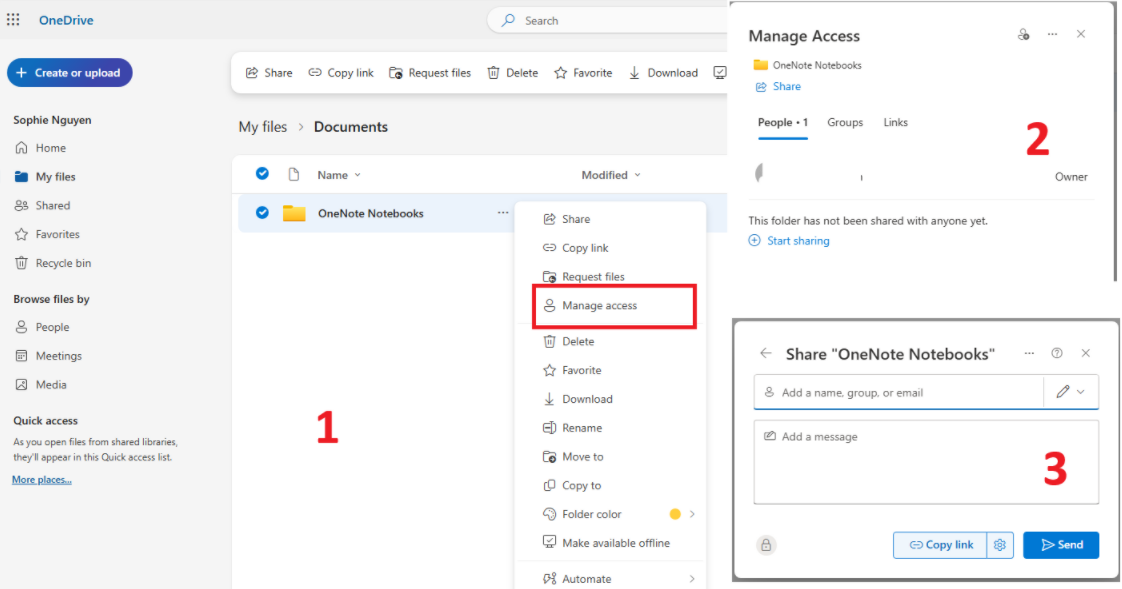Screen dimensions: 1122x589
Task: Click Delete in the top toolbar
Action: tap(512, 72)
